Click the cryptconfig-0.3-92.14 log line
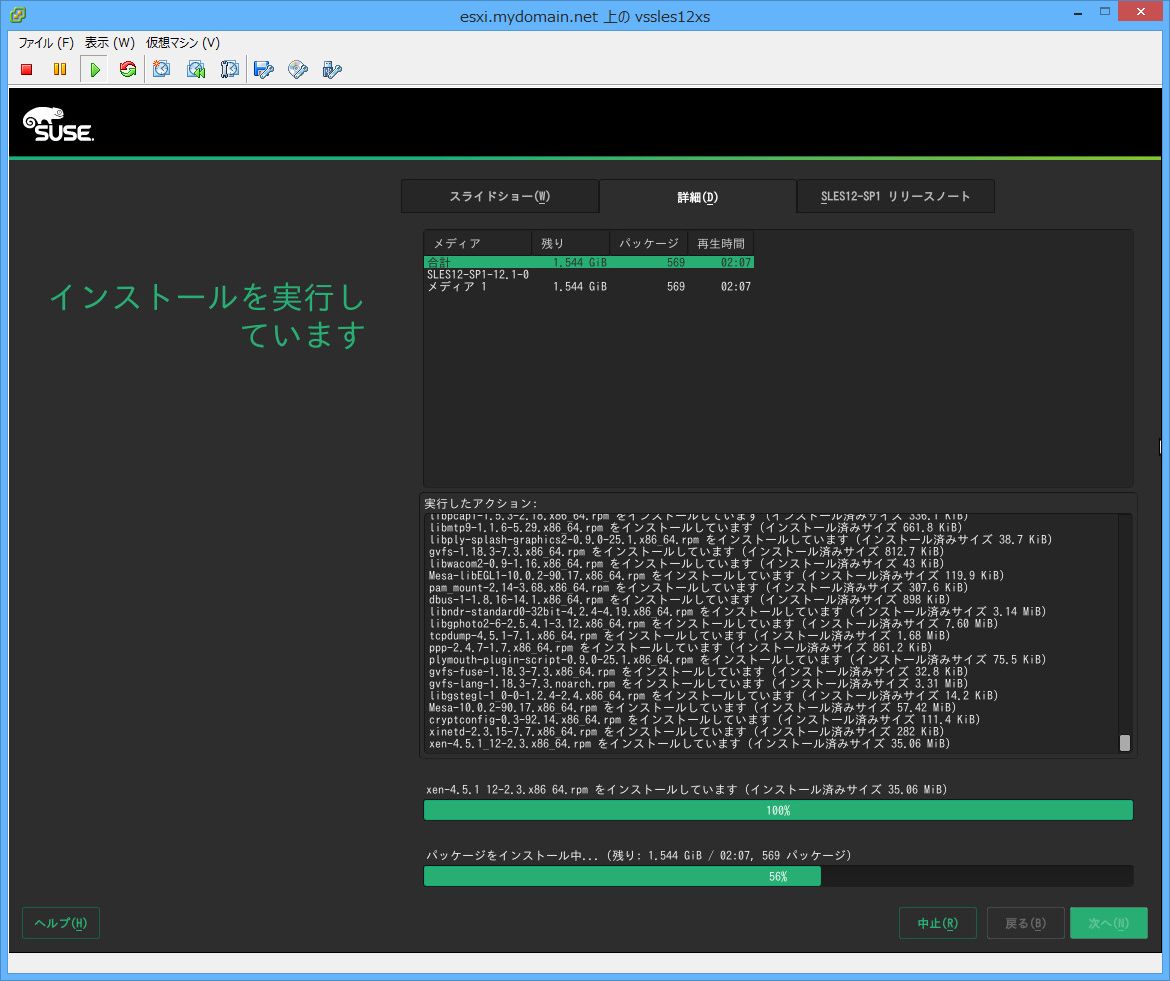 [704, 720]
